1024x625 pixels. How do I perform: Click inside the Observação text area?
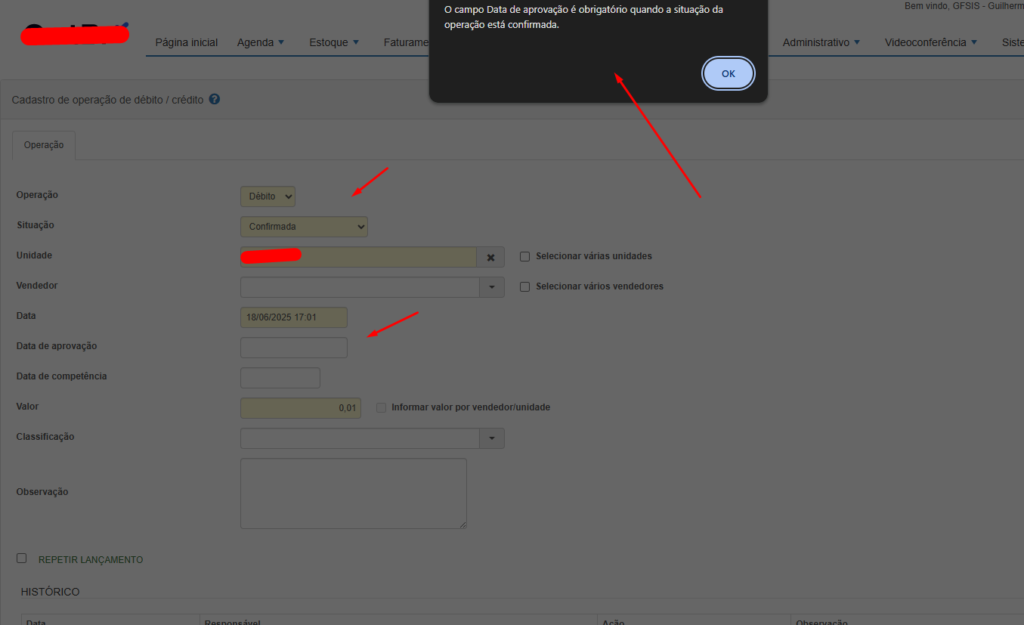[352, 493]
